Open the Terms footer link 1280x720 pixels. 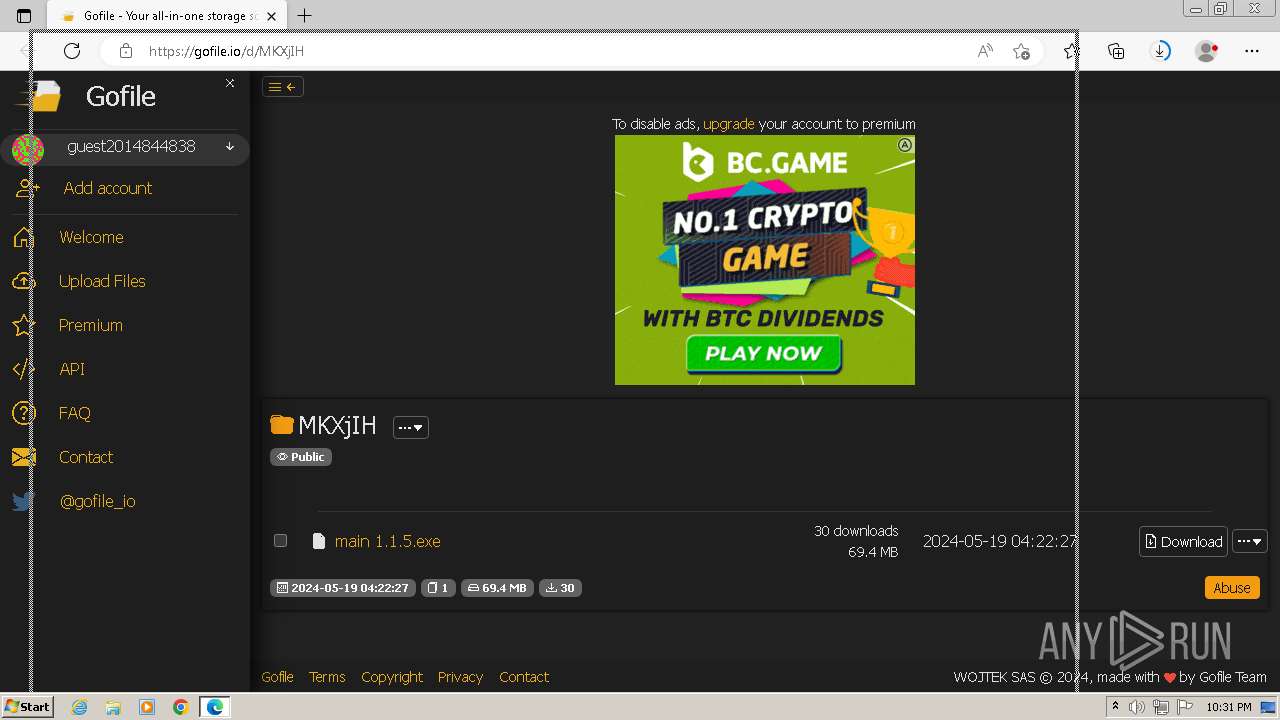pyautogui.click(x=327, y=677)
